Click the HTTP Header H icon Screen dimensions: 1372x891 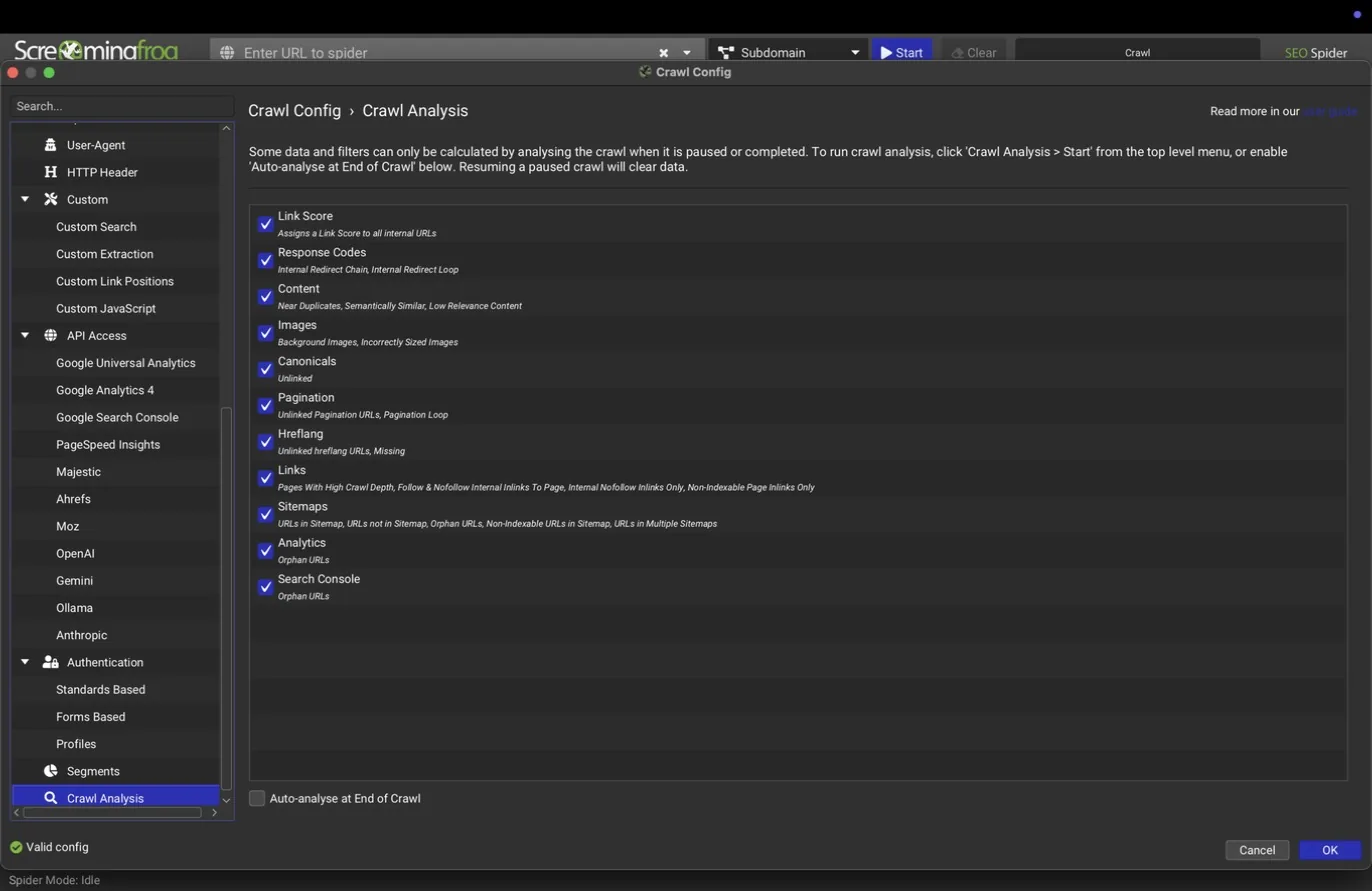(x=50, y=172)
